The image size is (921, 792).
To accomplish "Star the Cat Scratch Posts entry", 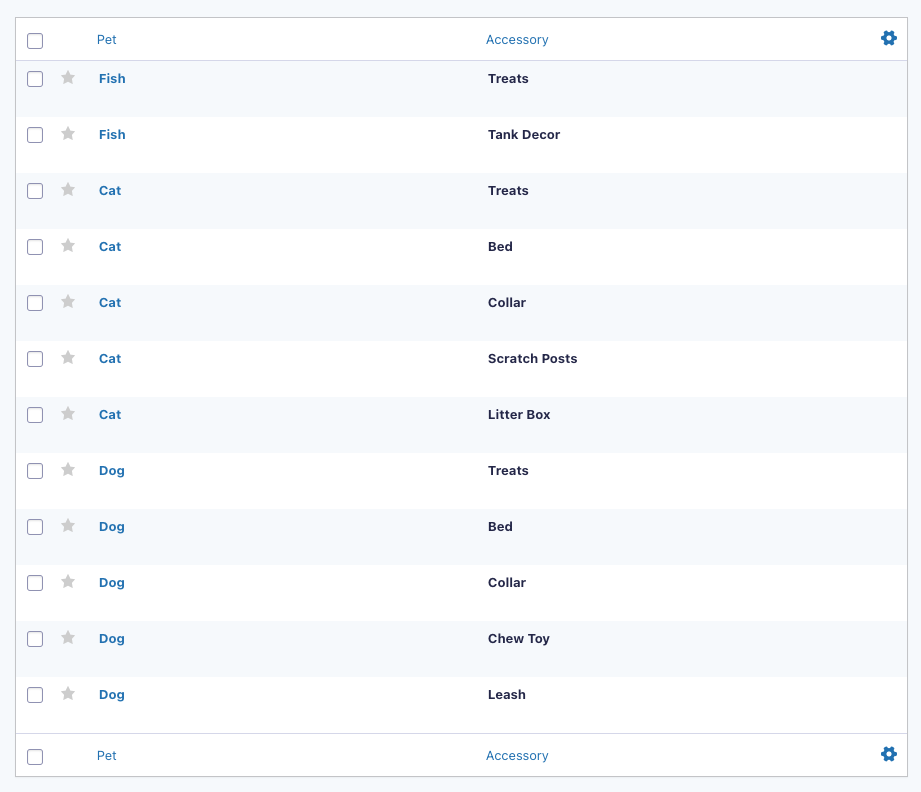I will (x=68, y=357).
